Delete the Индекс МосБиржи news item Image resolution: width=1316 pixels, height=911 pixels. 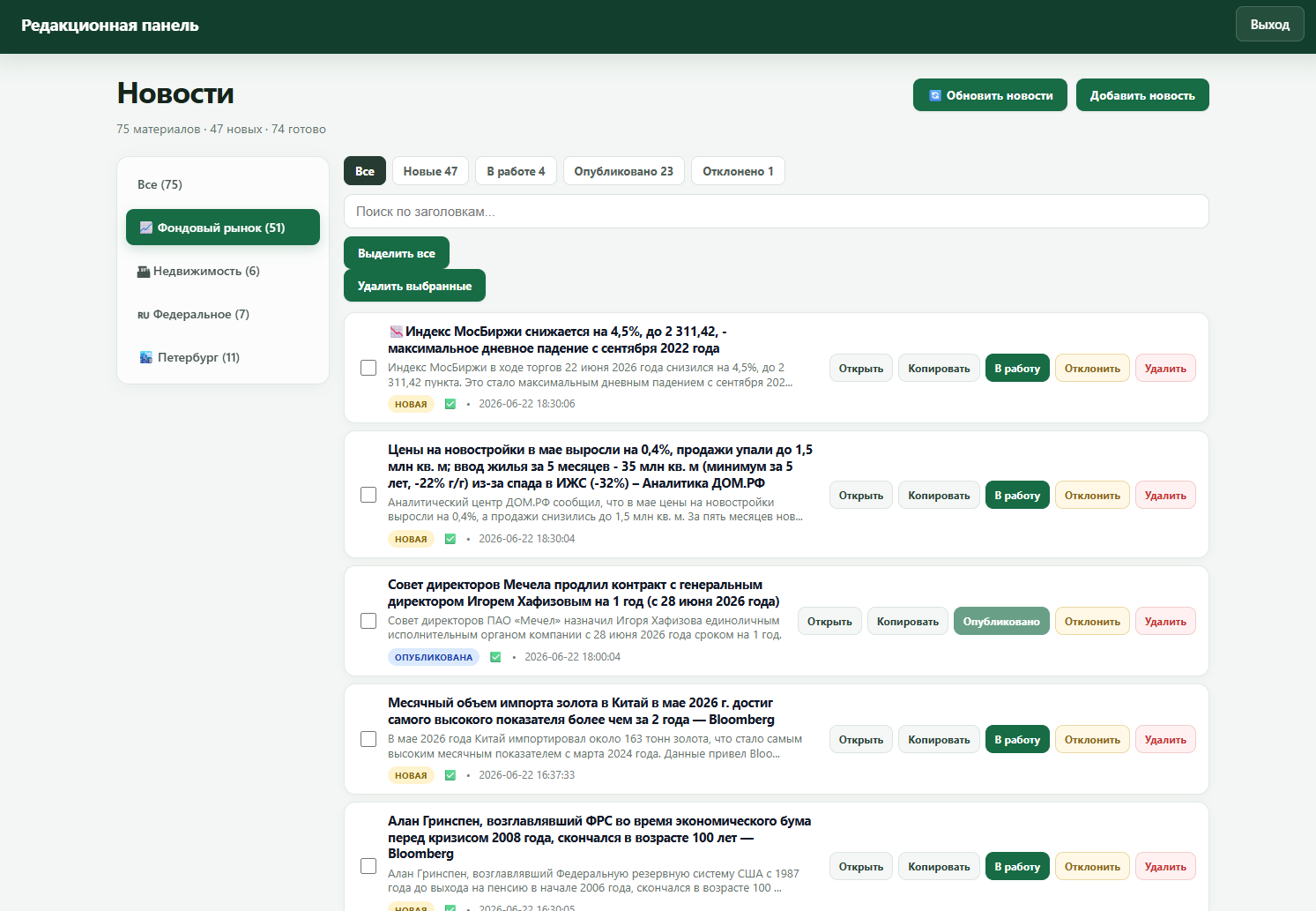[x=1165, y=369]
